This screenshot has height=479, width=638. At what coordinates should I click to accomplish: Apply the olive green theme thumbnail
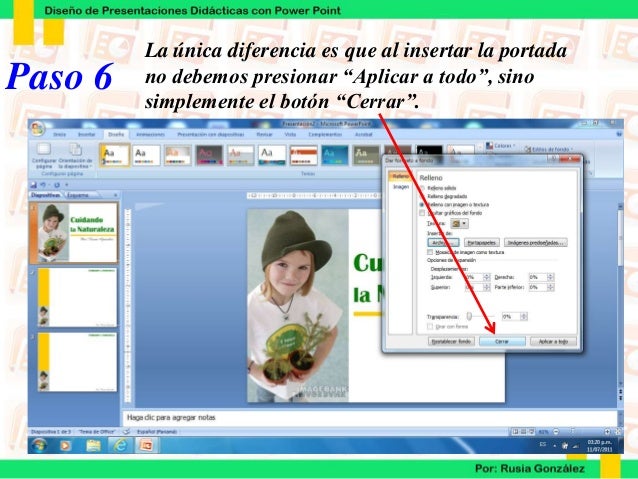[366, 155]
